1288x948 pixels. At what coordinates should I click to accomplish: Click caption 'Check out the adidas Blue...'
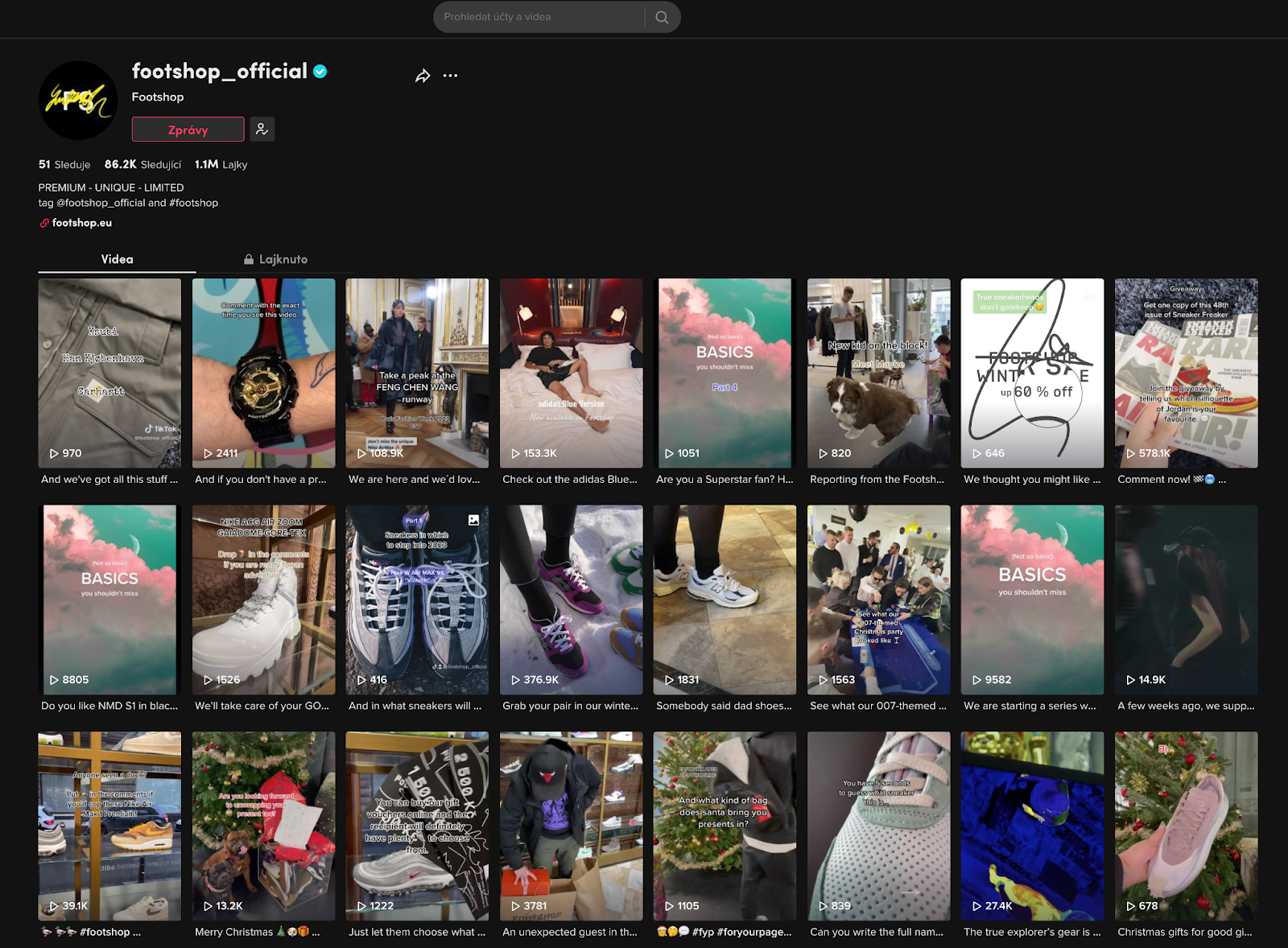pyautogui.click(x=570, y=479)
